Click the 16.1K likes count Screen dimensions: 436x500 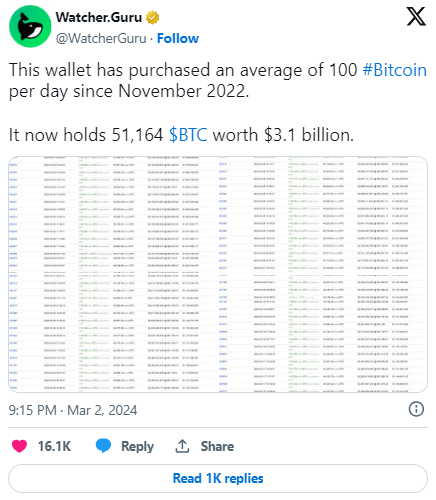pyautogui.click(x=54, y=446)
